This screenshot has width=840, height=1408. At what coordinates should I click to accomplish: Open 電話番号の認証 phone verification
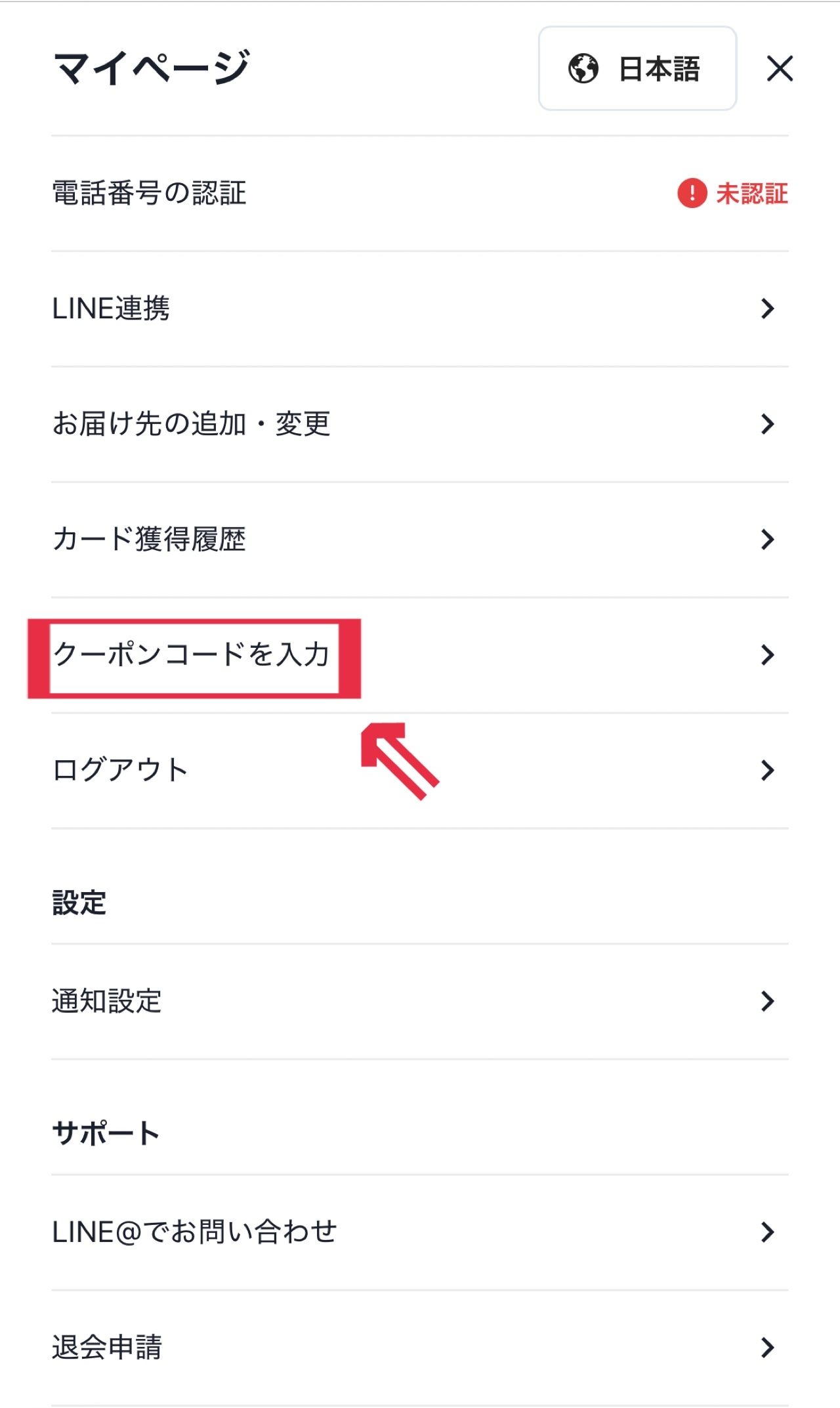click(150, 194)
